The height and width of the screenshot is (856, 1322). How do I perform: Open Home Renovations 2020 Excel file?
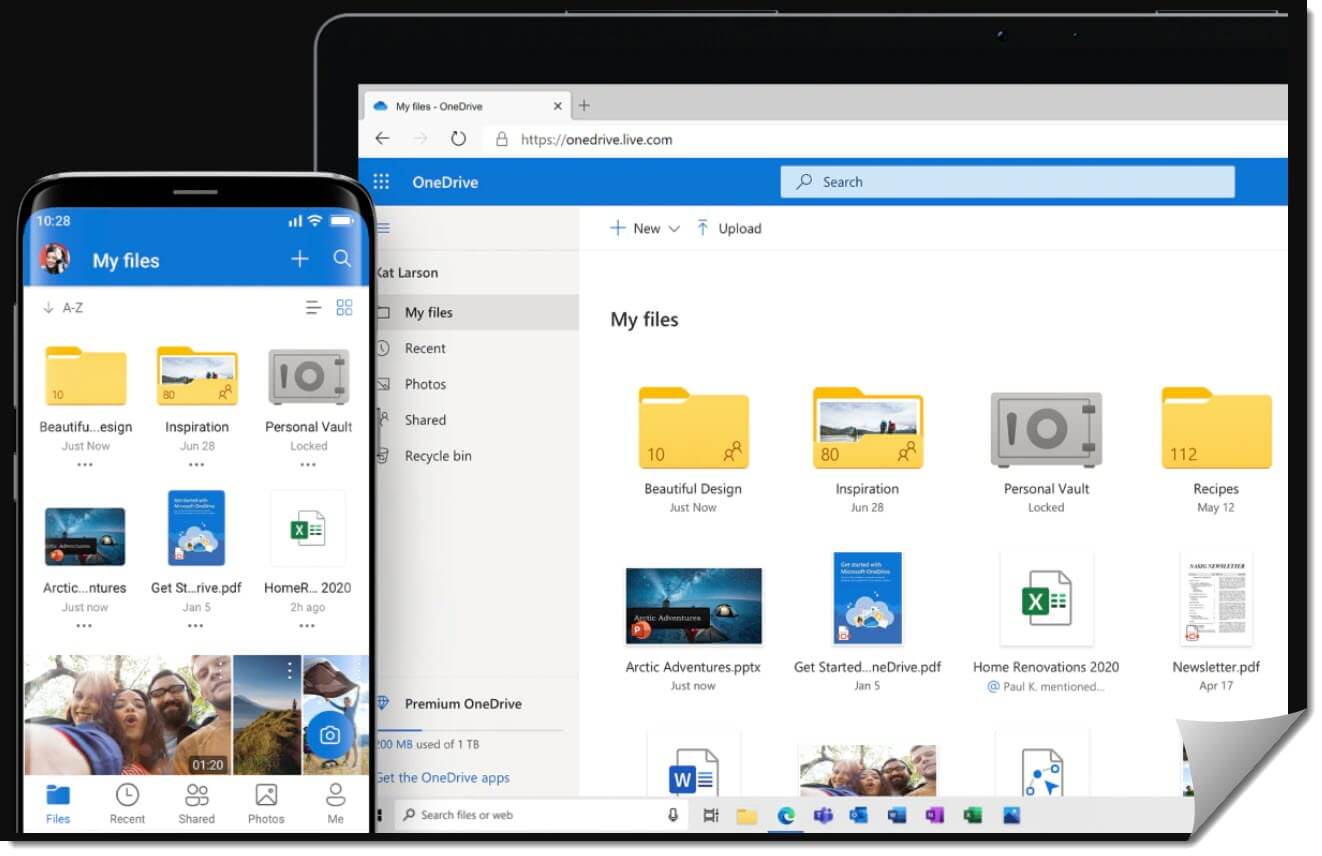(1046, 598)
